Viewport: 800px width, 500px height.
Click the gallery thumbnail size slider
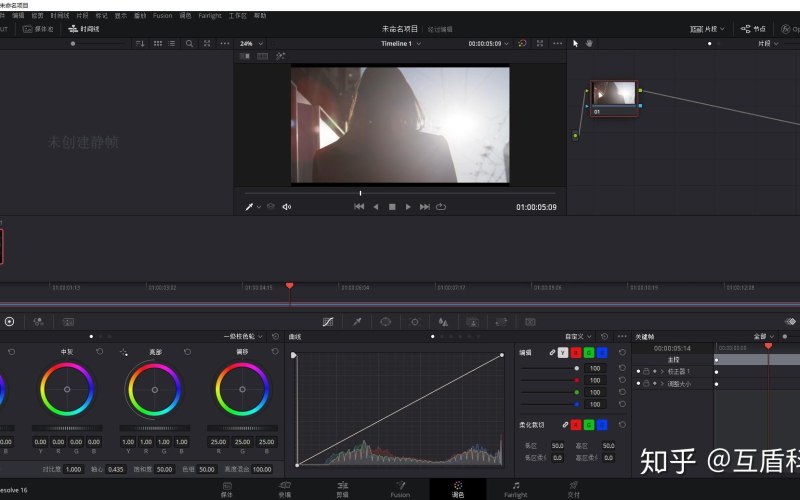(x=73, y=44)
